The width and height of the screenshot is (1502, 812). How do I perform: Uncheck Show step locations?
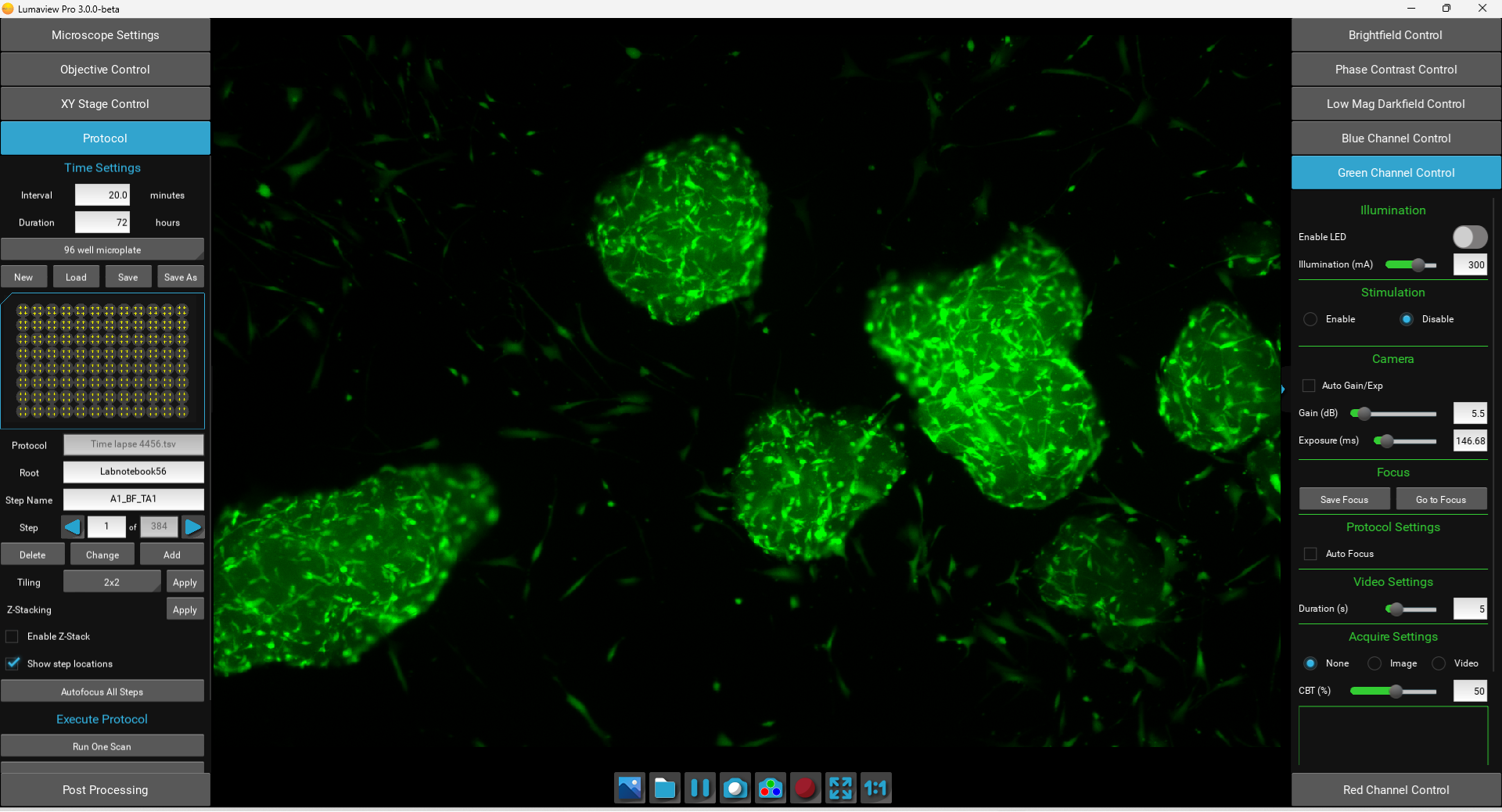[x=13, y=663]
